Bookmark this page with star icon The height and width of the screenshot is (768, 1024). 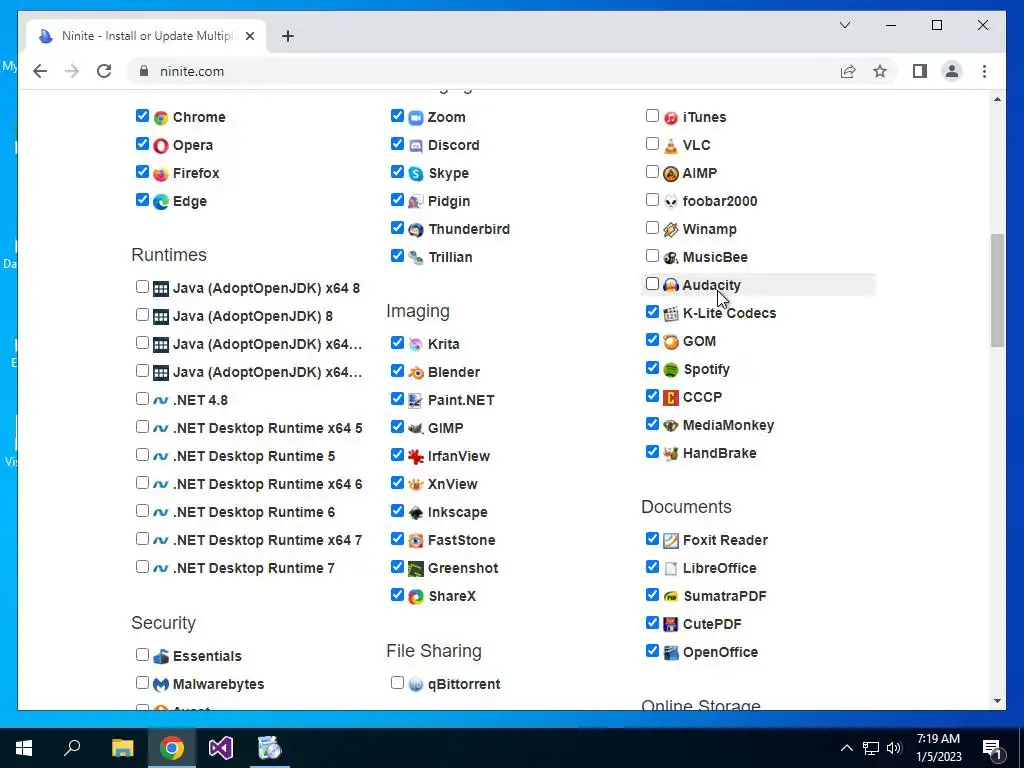pos(880,71)
